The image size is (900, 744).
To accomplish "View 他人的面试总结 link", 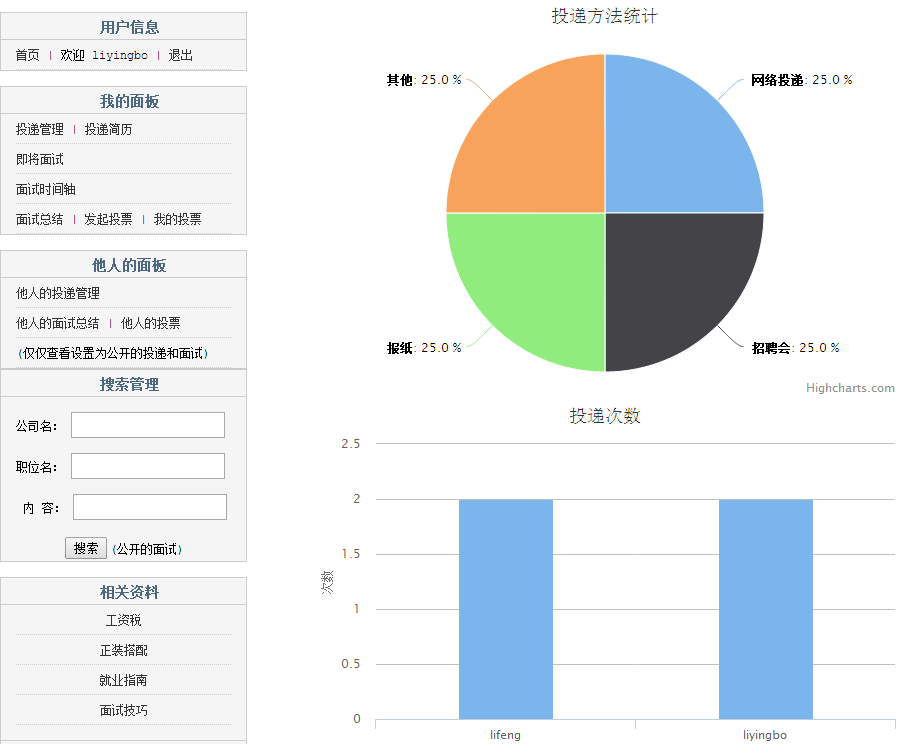I will click(58, 324).
